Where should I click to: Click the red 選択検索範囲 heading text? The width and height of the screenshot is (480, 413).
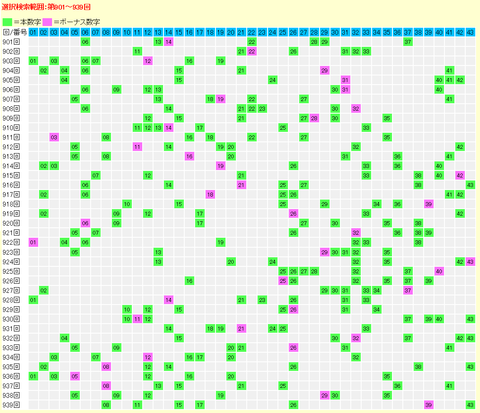pyautogui.click(x=46, y=7)
